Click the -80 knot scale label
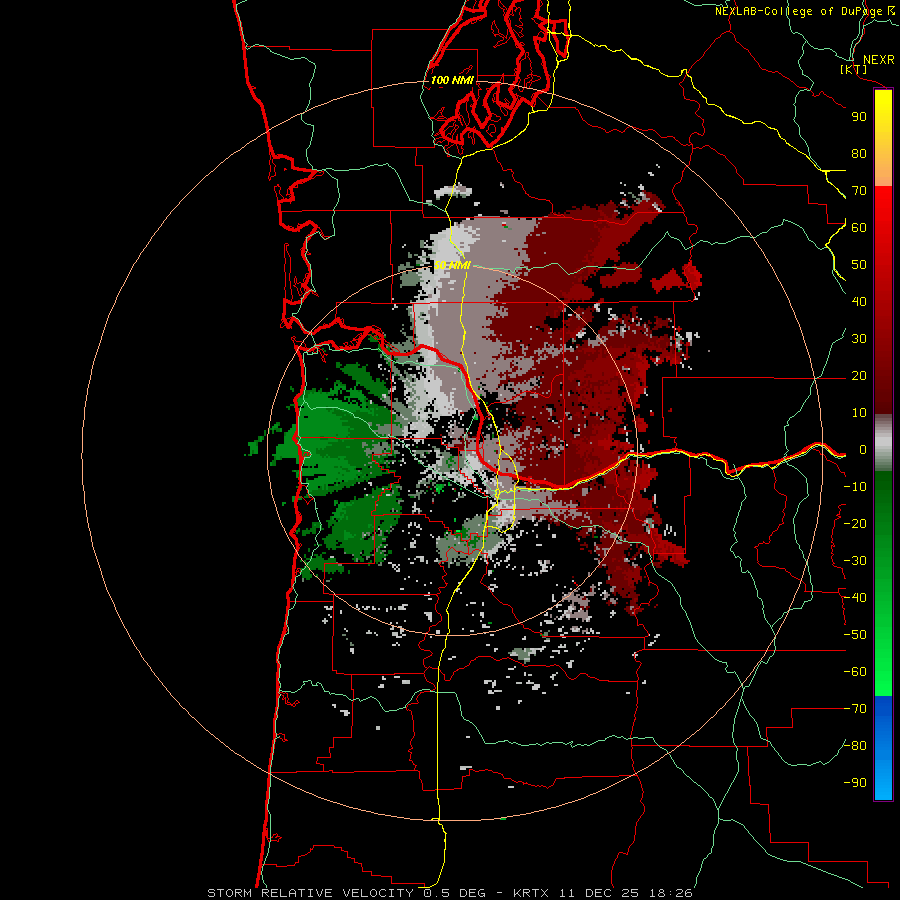Viewport: 900px width, 900px height. pyautogui.click(x=855, y=746)
